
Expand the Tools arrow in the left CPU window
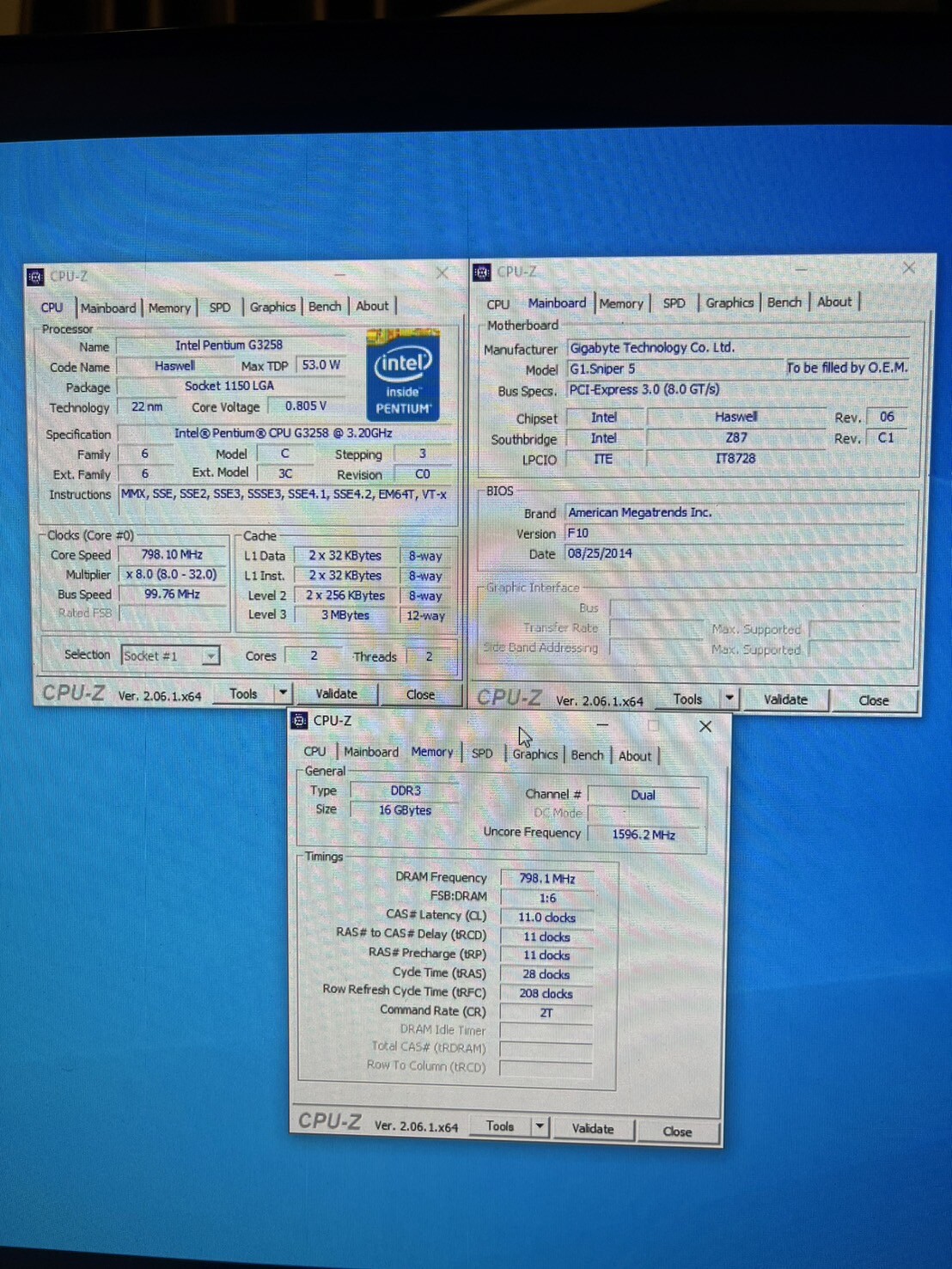pyautogui.click(x=283, y=692)
